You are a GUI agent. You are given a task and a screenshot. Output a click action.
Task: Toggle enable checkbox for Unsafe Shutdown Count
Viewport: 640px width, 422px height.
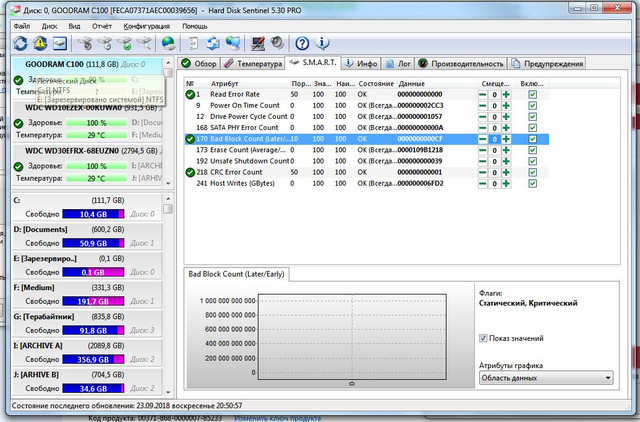click(532, 161)
